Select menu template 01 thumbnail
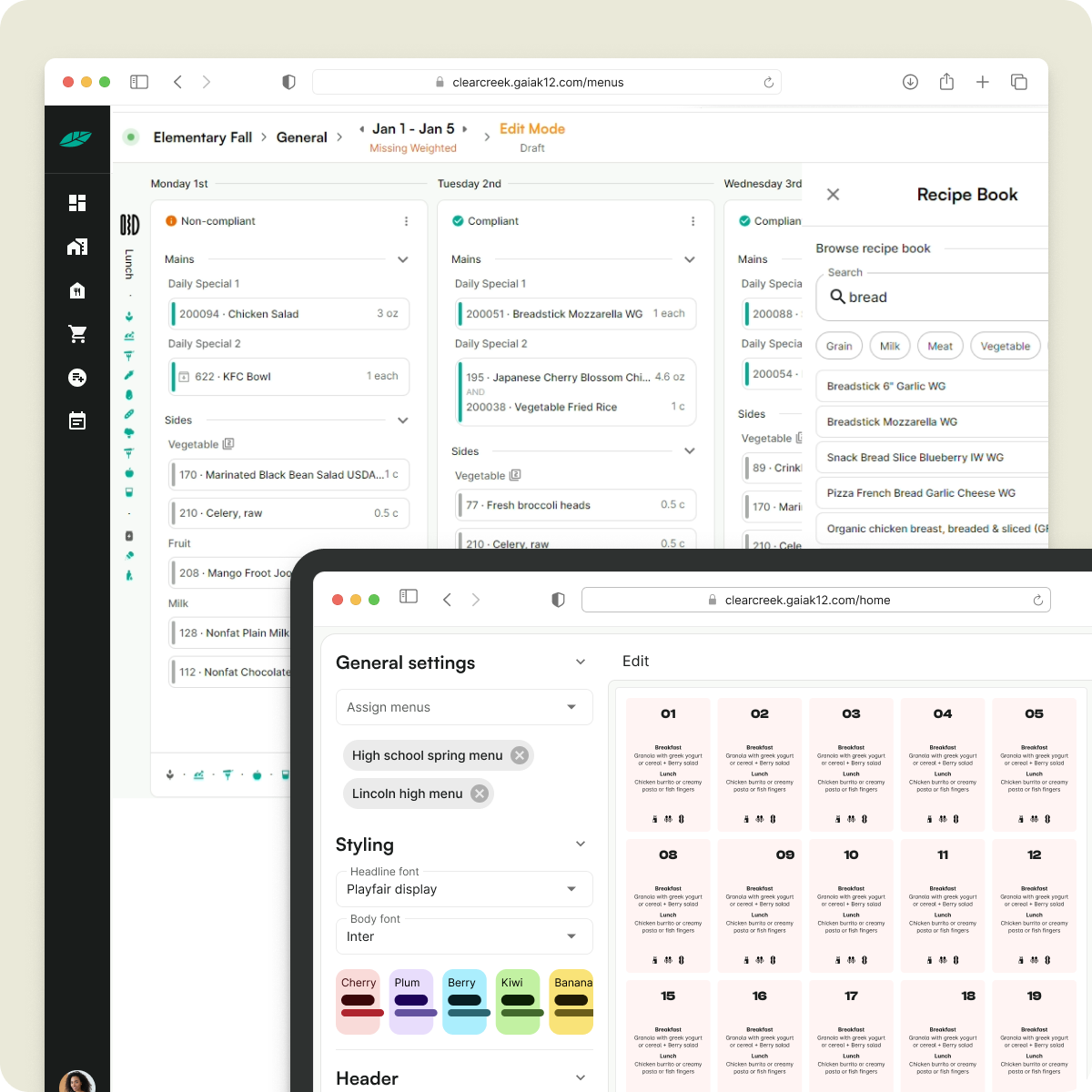1092x1092 pixels. tap(668, 764)
